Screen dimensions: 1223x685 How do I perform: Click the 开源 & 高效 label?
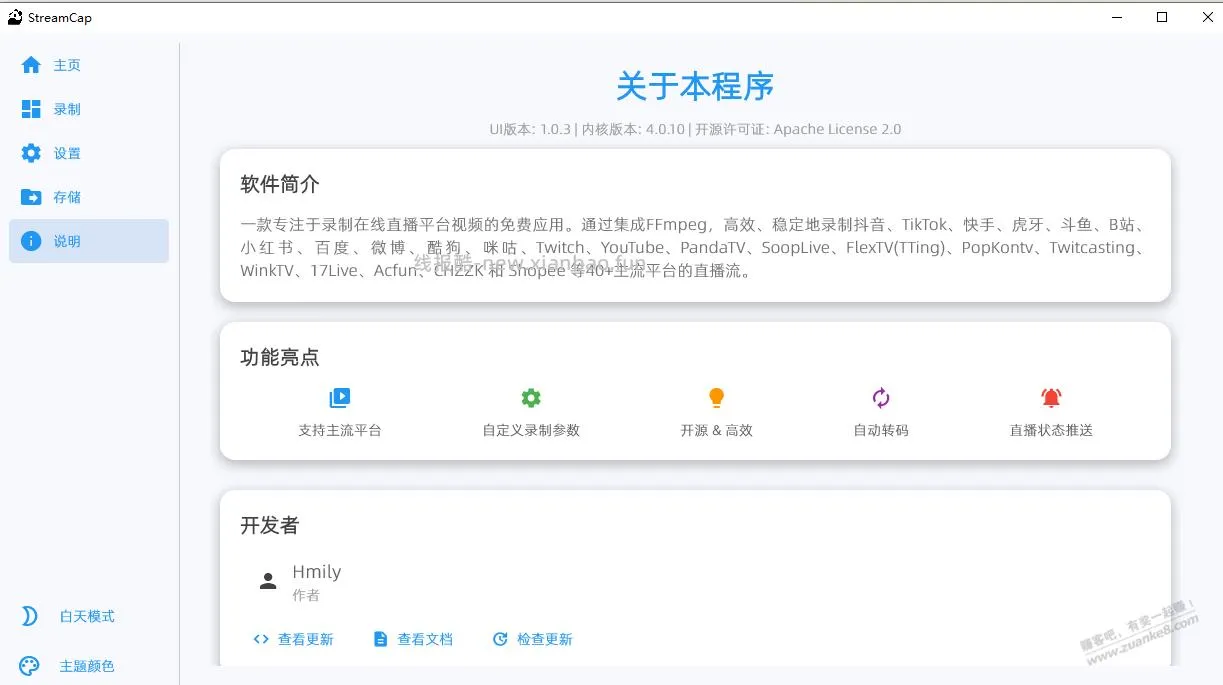coord(716,430)
